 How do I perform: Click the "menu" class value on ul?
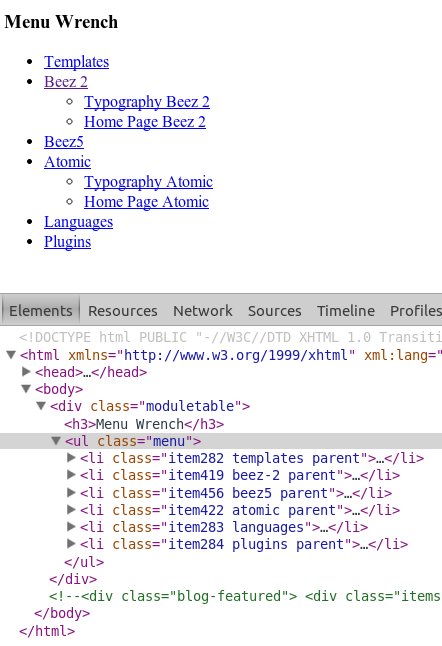coord(169,441)
